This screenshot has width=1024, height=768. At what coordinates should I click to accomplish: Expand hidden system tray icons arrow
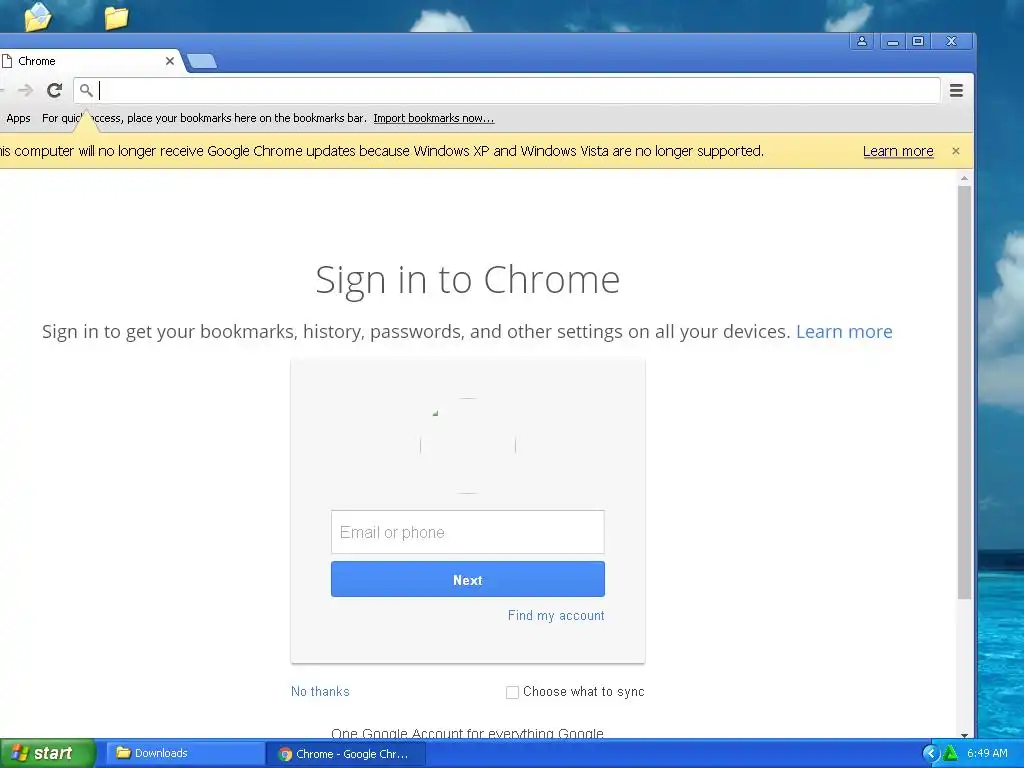[x=931, y=754]
